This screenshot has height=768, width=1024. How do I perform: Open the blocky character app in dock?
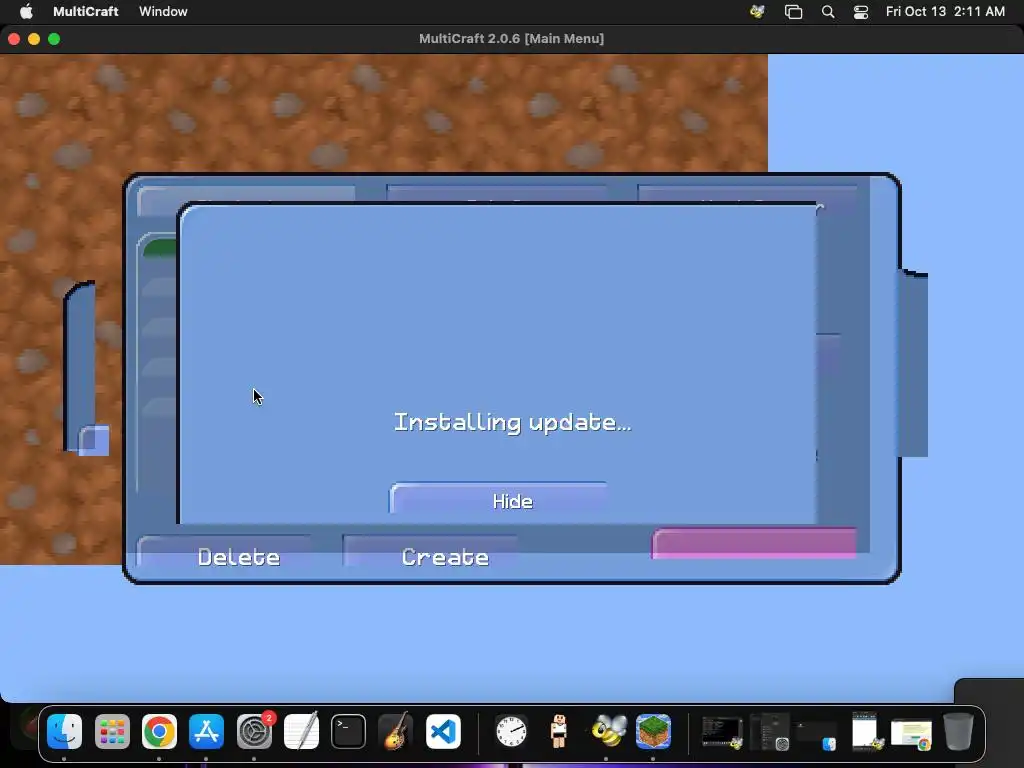coord(558,731)
